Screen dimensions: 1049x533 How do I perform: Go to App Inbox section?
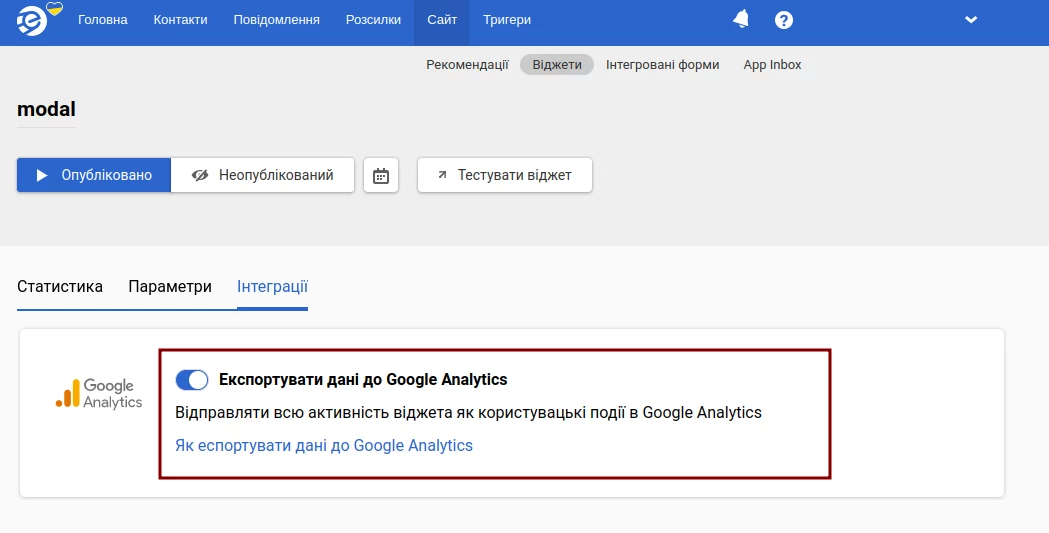click(x=772, y=65)
